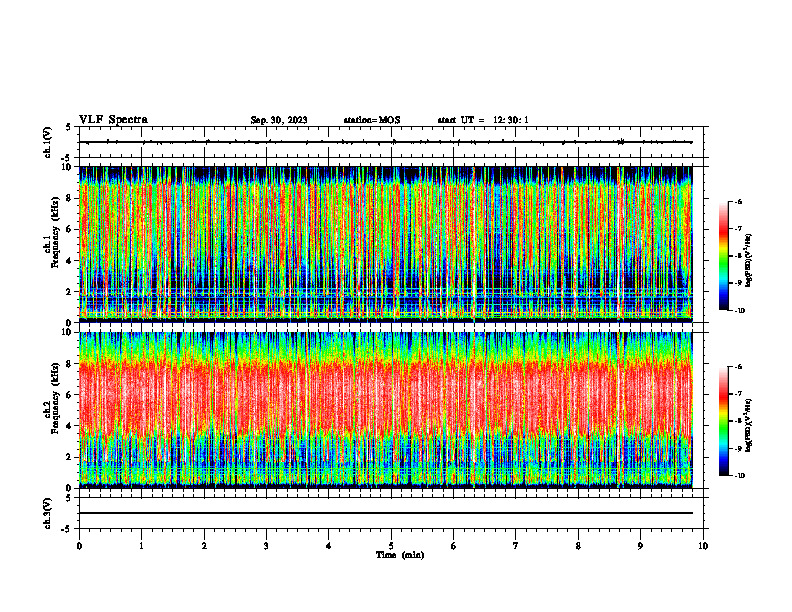Click the "station=MOS" header label

coord(372,120)
